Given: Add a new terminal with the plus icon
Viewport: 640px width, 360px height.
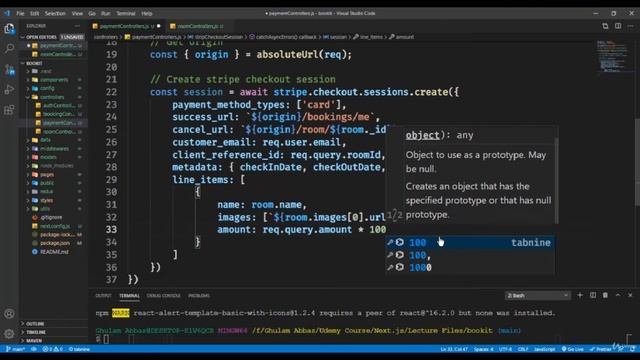Looking at the screenshot, I should click(x=580, y=295).
